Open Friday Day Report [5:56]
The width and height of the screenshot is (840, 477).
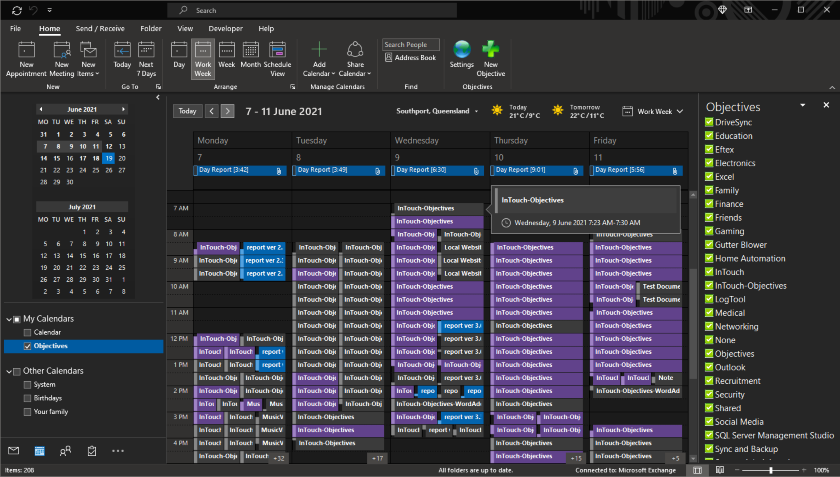click(x=636, y=170)
